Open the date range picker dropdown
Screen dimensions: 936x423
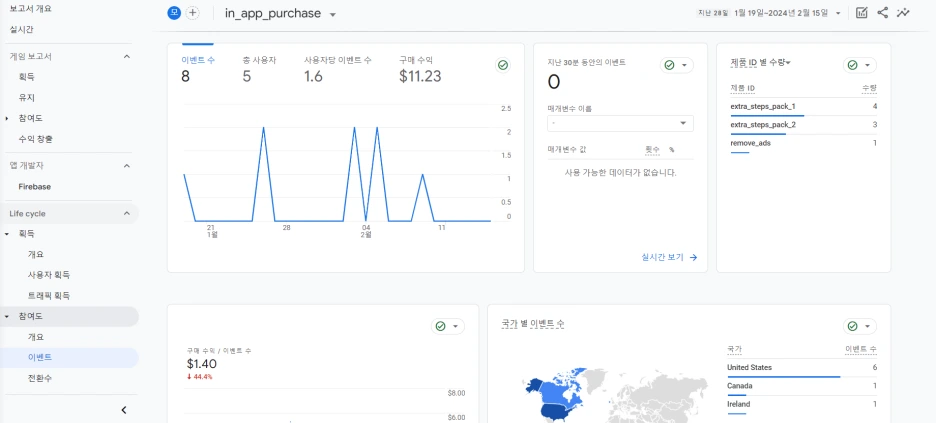tap(838, 13)
